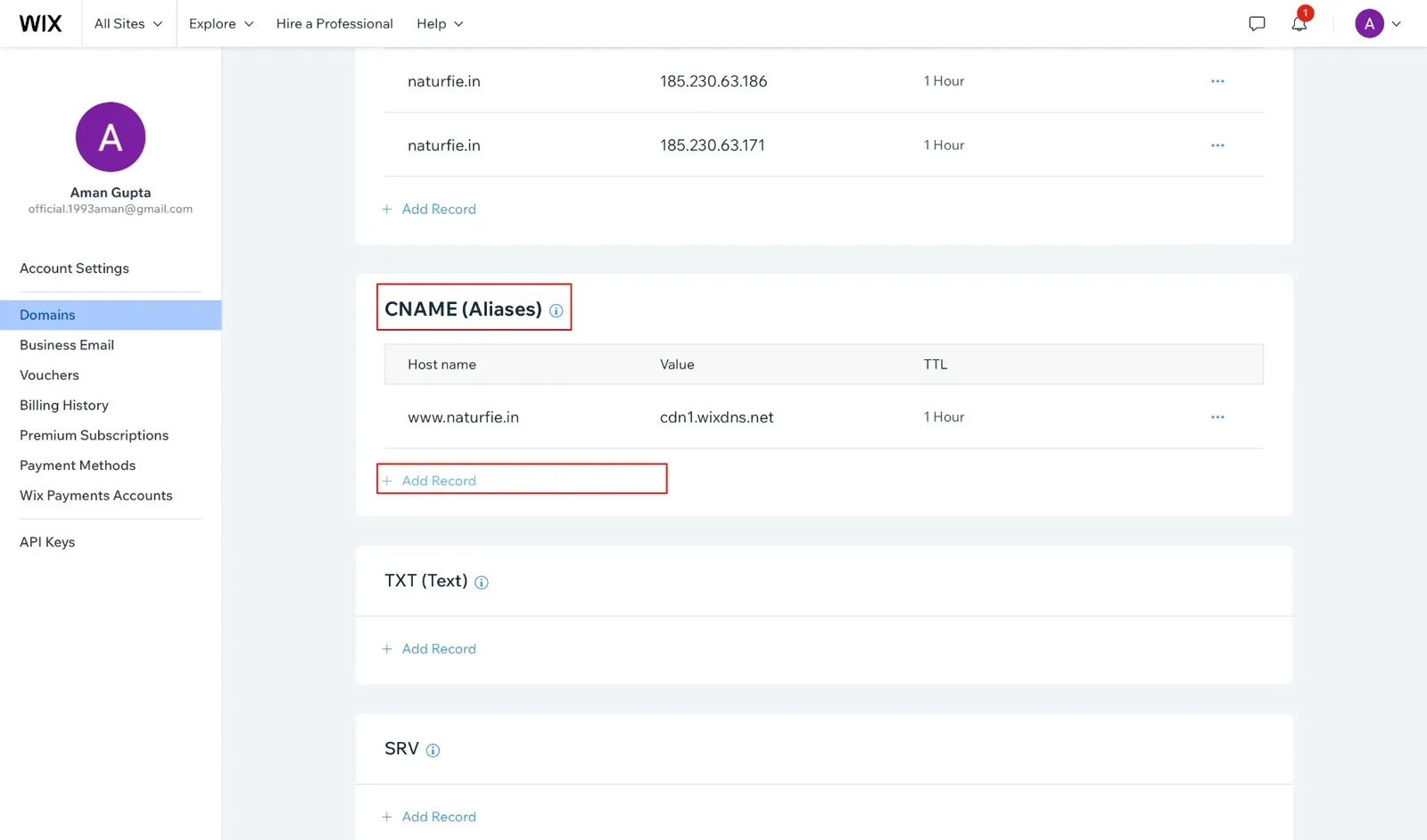Image resolution: width=1427 pixels, height=840 pixels.
Task: Open API Keys page
Action: click(47, 542)
